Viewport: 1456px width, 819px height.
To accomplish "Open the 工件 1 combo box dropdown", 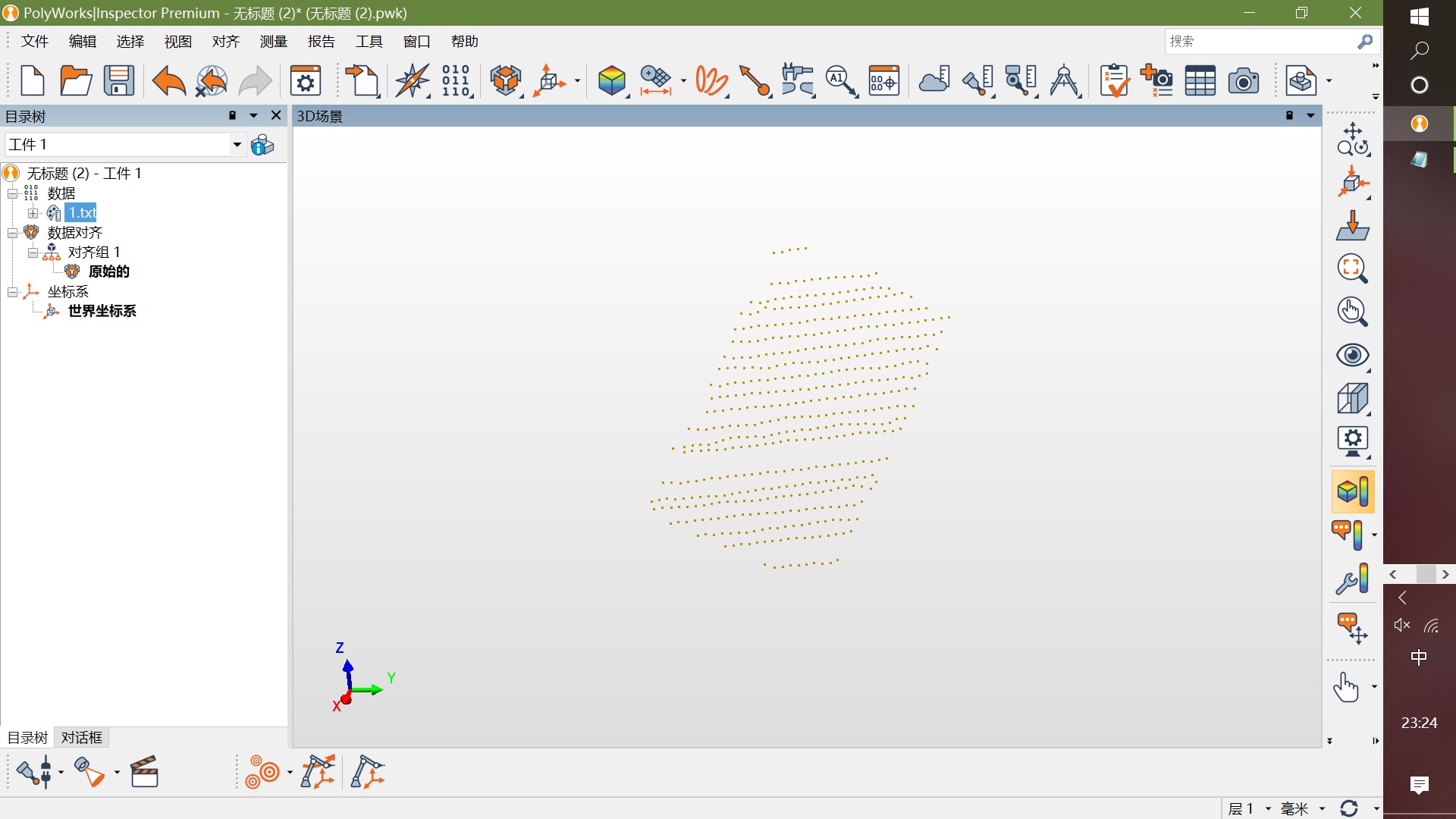I will pos(237,144).
